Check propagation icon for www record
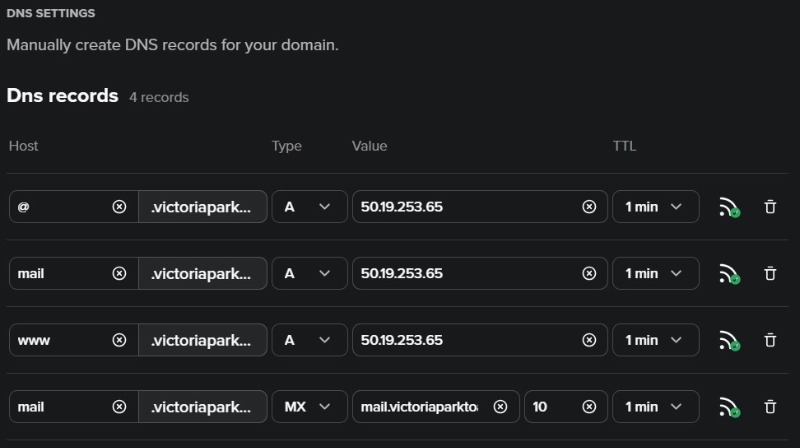 pos(729,340)
